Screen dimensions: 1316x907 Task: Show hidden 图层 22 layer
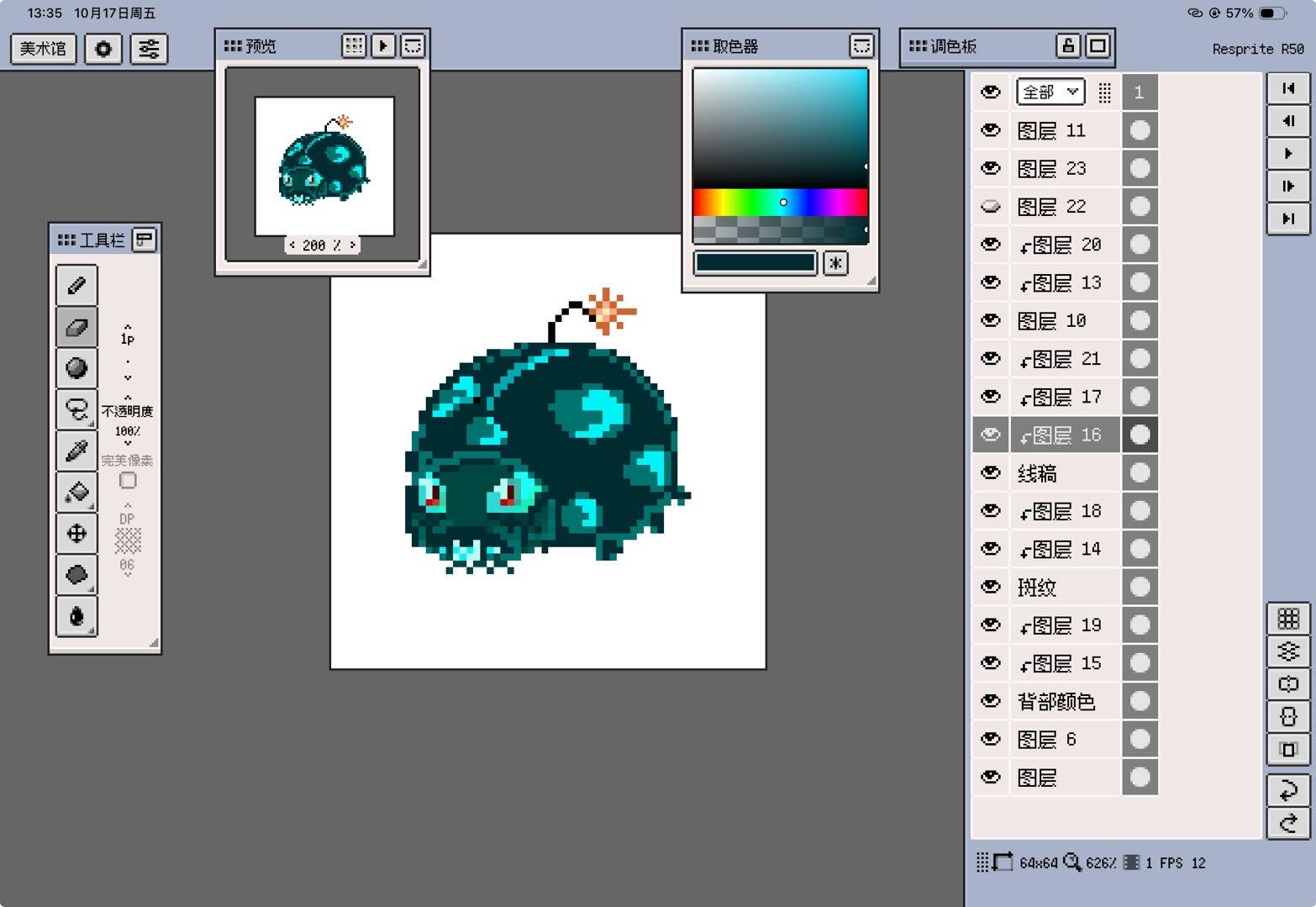(991, 206)
